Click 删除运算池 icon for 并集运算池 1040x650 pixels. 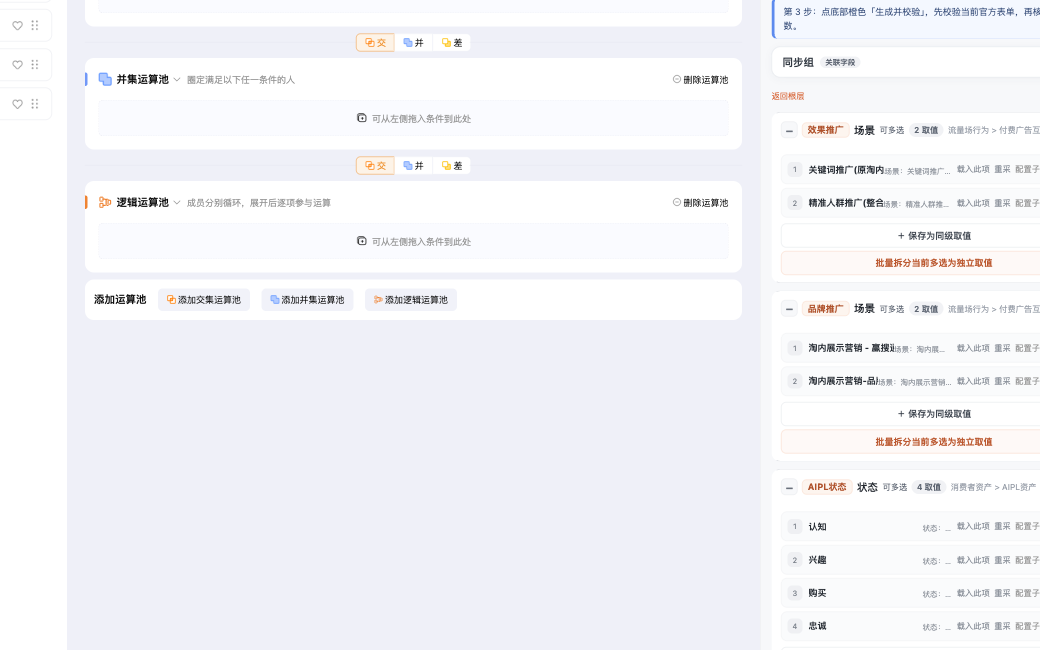click(677, 79)
